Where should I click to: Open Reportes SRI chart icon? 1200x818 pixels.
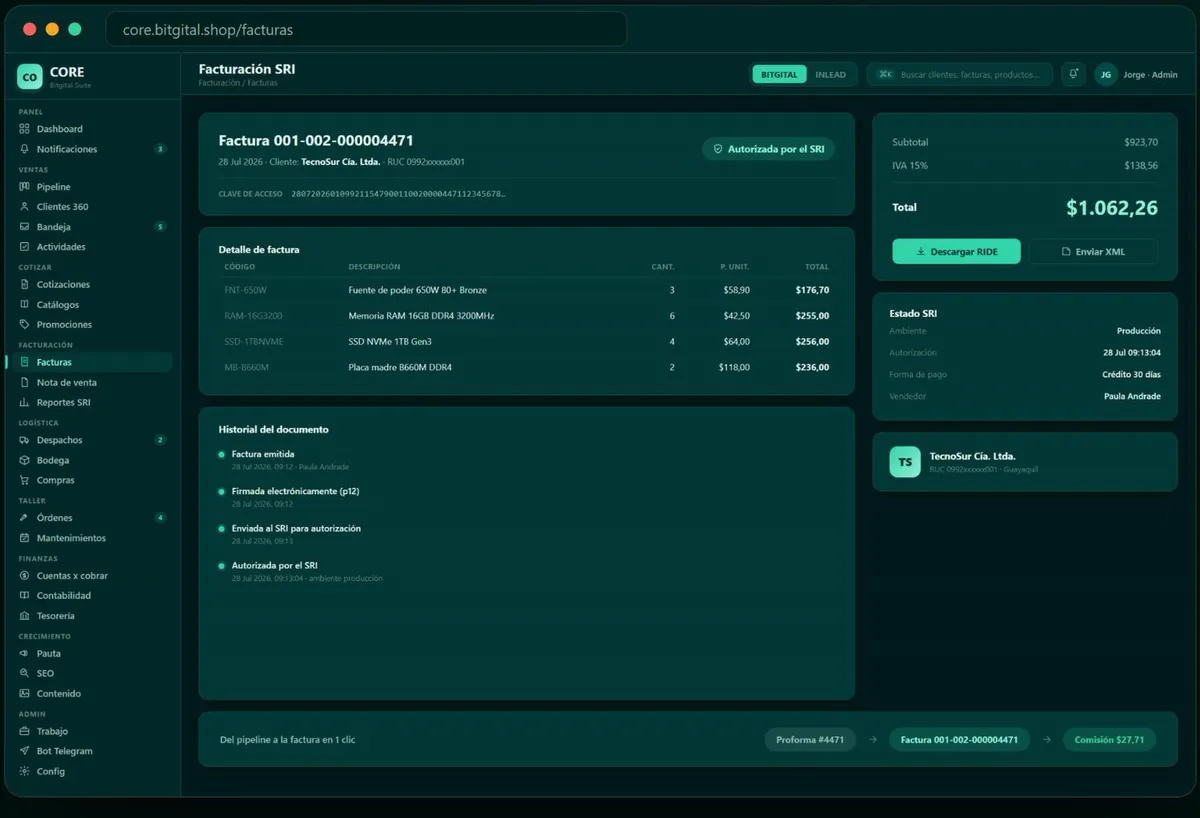(x=25, y=403)
